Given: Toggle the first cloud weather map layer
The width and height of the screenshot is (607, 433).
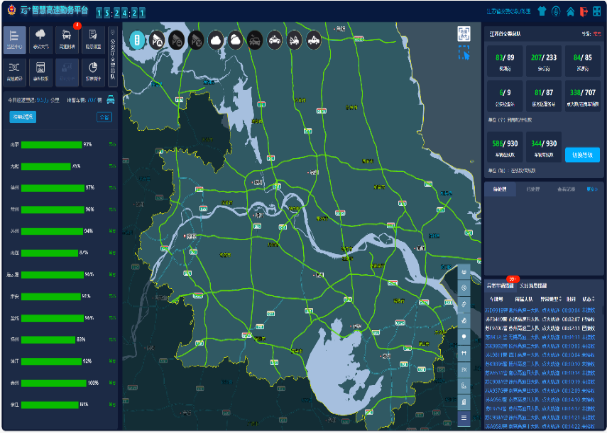Looking at the screenshot, I should (216, 41).
